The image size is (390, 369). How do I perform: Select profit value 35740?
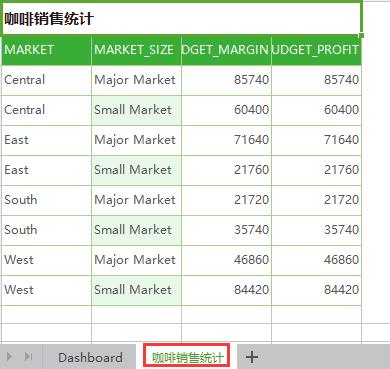pyautogui.click(x=317, y=230)
